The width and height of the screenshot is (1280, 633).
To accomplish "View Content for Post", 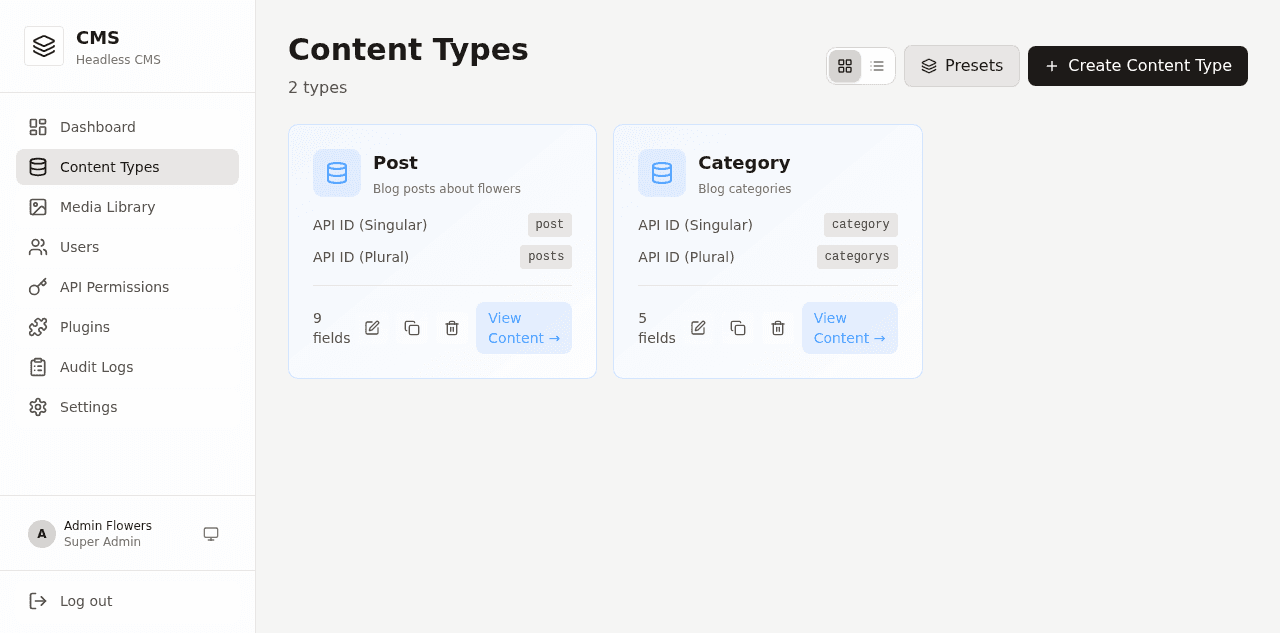I will [x=524, y=328].
